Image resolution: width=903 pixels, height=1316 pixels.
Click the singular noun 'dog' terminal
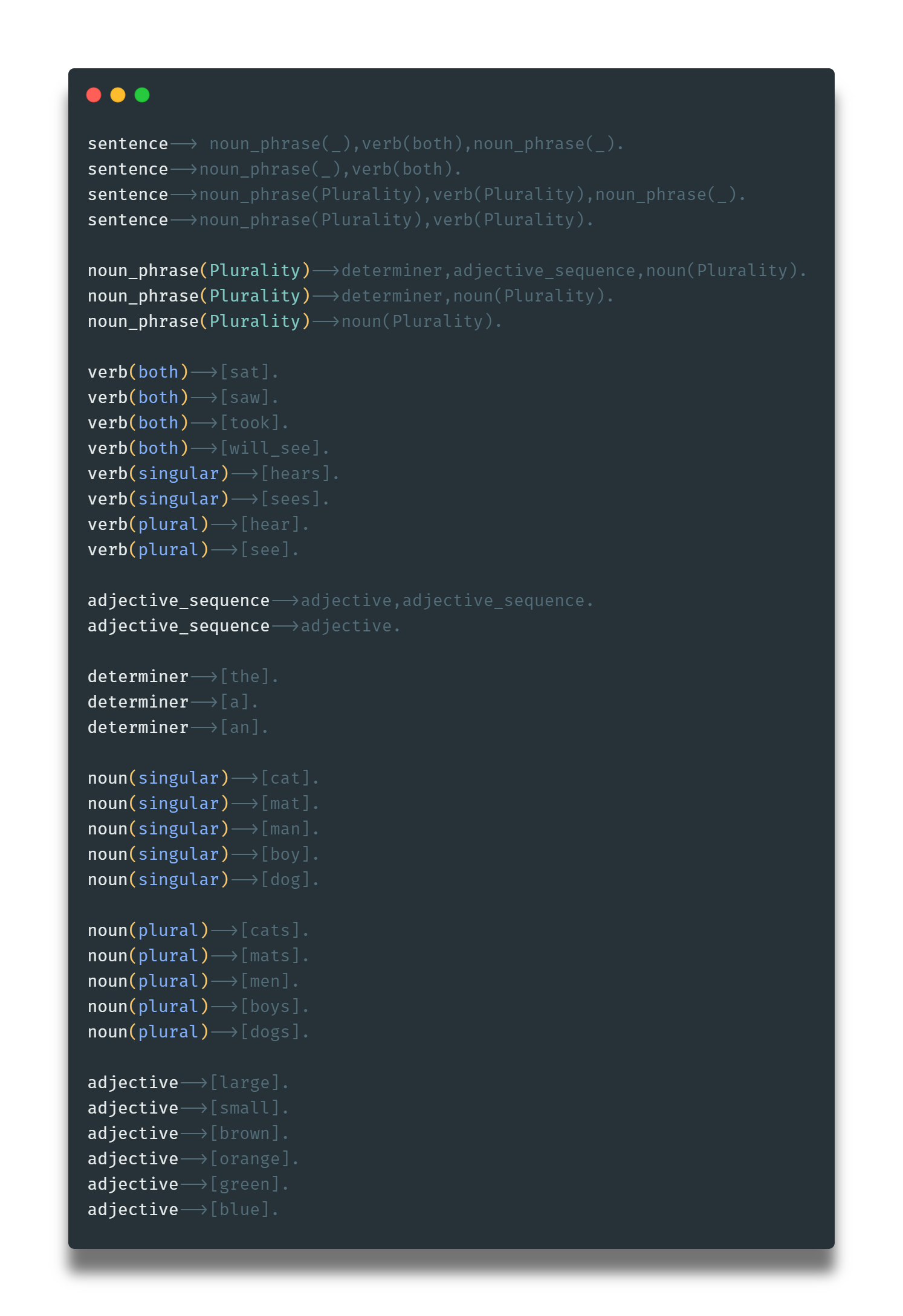[285, 880]
